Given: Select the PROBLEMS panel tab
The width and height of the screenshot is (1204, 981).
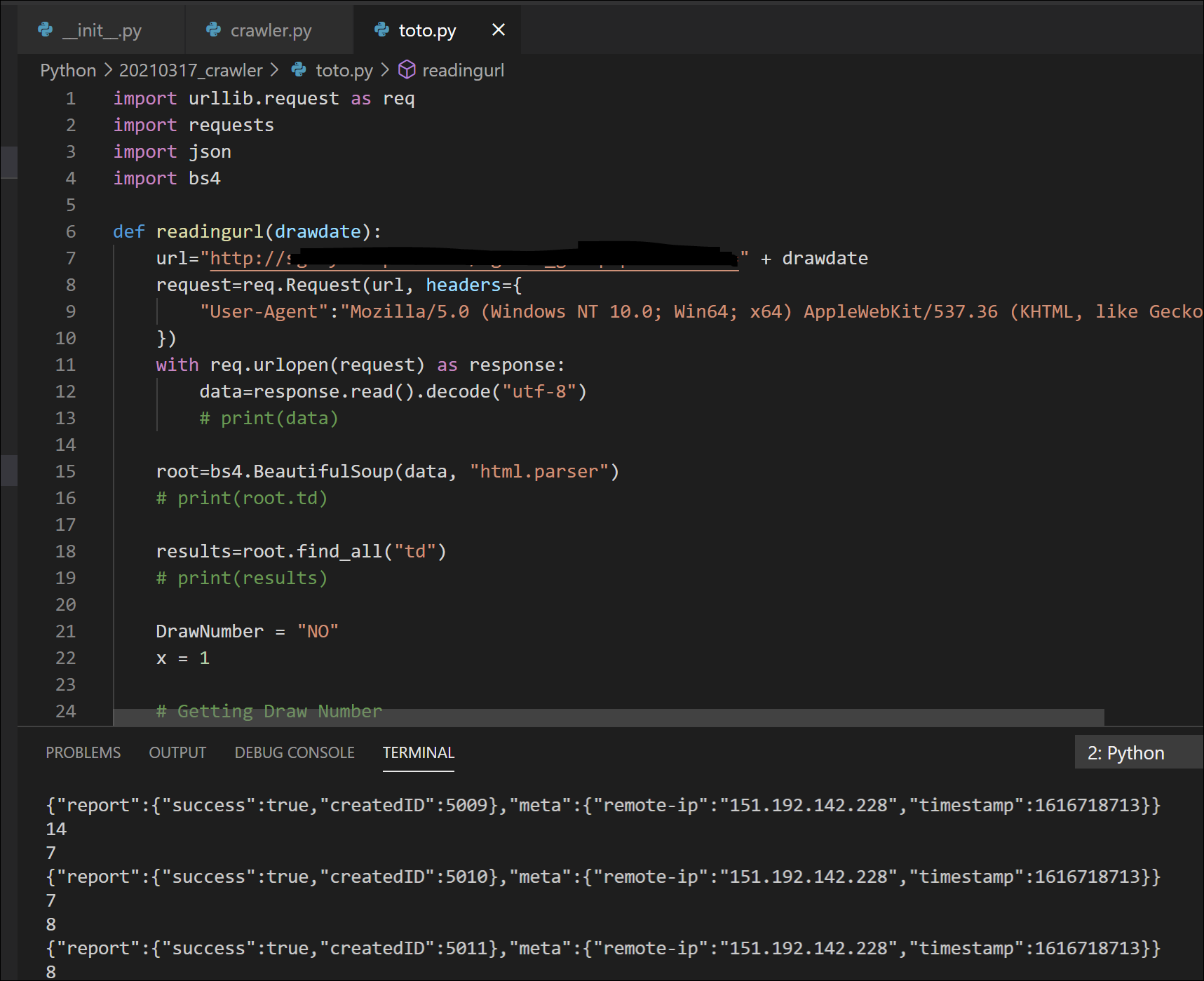Looking at the screenshot, I should click(83, 752).
